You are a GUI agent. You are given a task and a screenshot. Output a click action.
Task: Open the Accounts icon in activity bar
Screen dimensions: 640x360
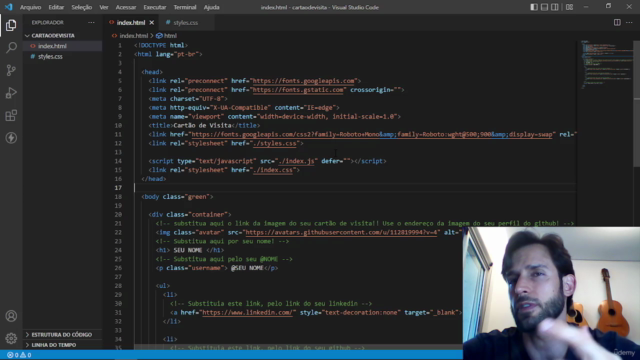point(11,316)
